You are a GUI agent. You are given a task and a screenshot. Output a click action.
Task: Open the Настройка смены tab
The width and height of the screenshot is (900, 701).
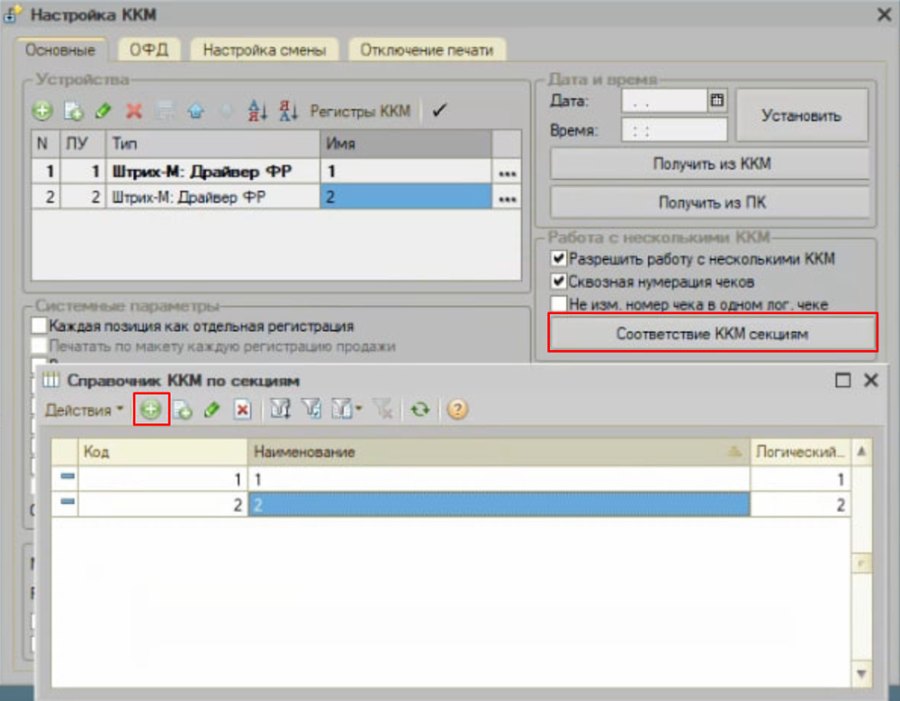[265, 51]
